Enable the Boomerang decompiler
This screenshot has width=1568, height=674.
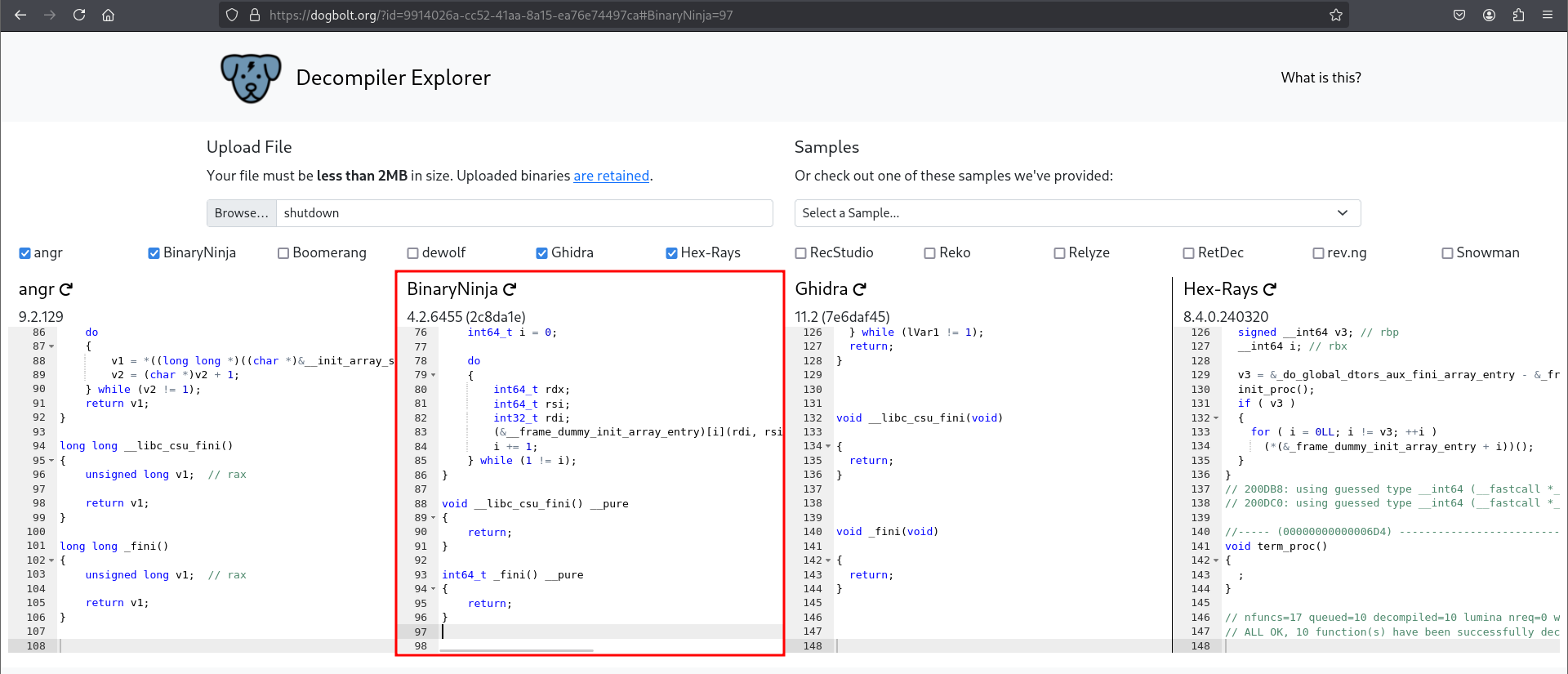(283, 253)
